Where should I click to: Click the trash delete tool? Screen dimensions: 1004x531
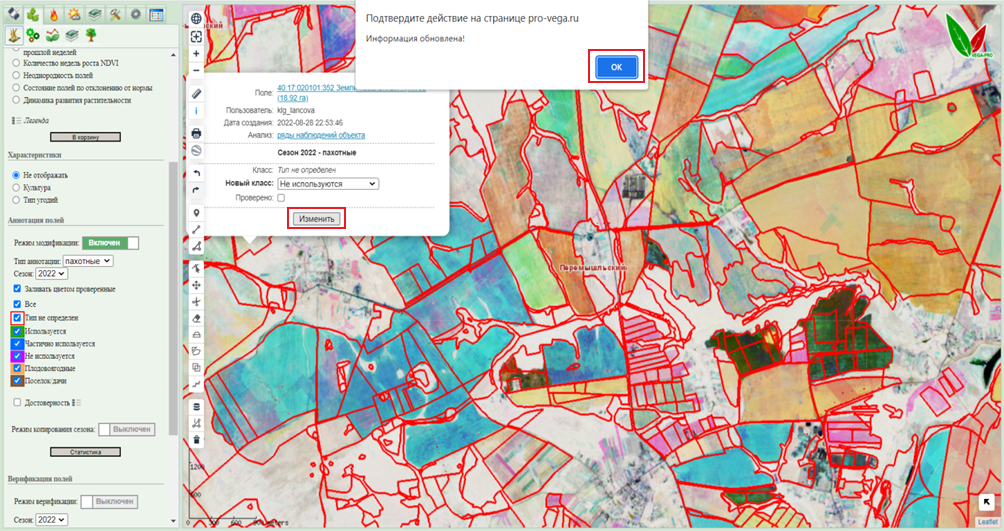click(196, 440)
